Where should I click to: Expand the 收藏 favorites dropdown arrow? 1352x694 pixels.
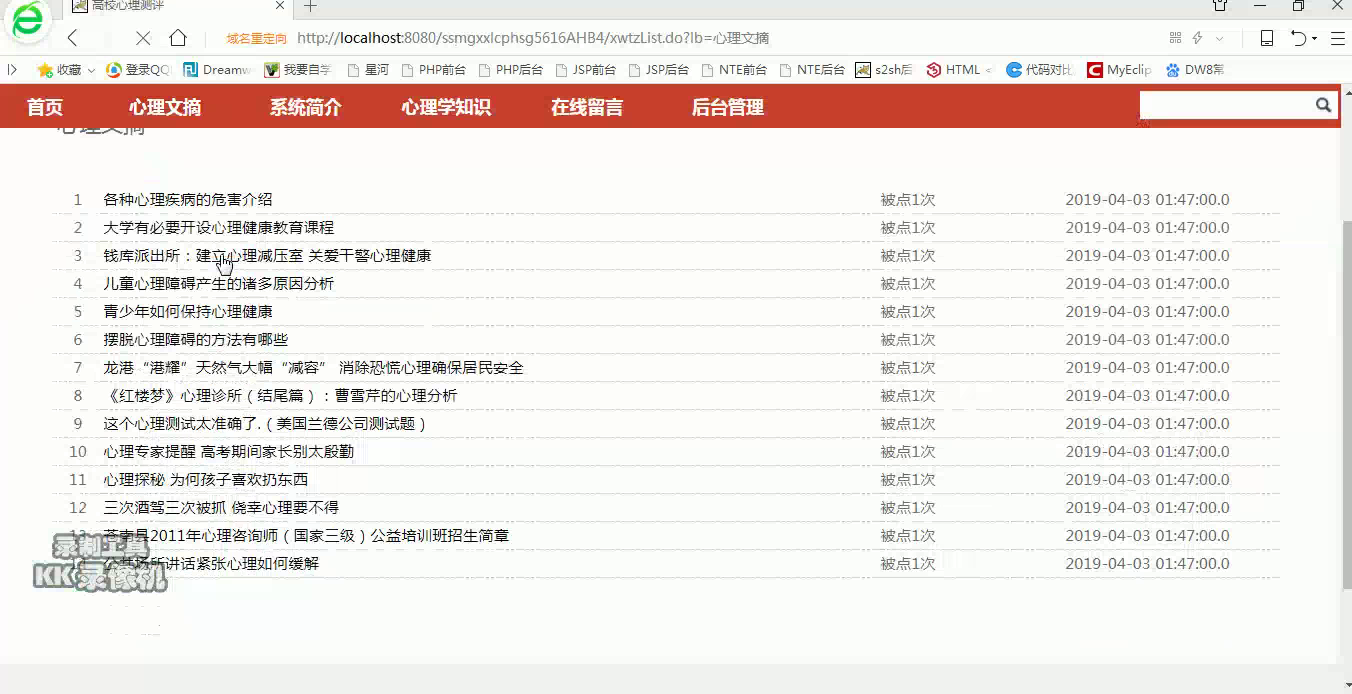[91, 71]
